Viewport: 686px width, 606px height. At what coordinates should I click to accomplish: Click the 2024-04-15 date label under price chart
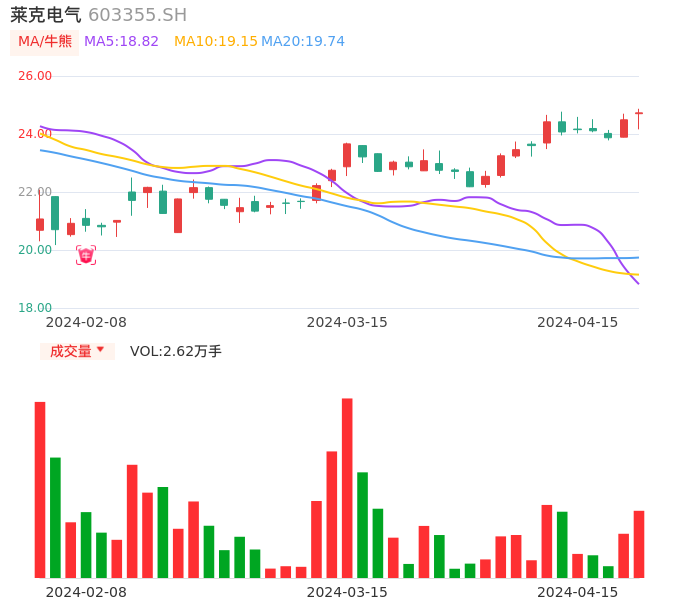pyautogui.click(x=578, y=322)
